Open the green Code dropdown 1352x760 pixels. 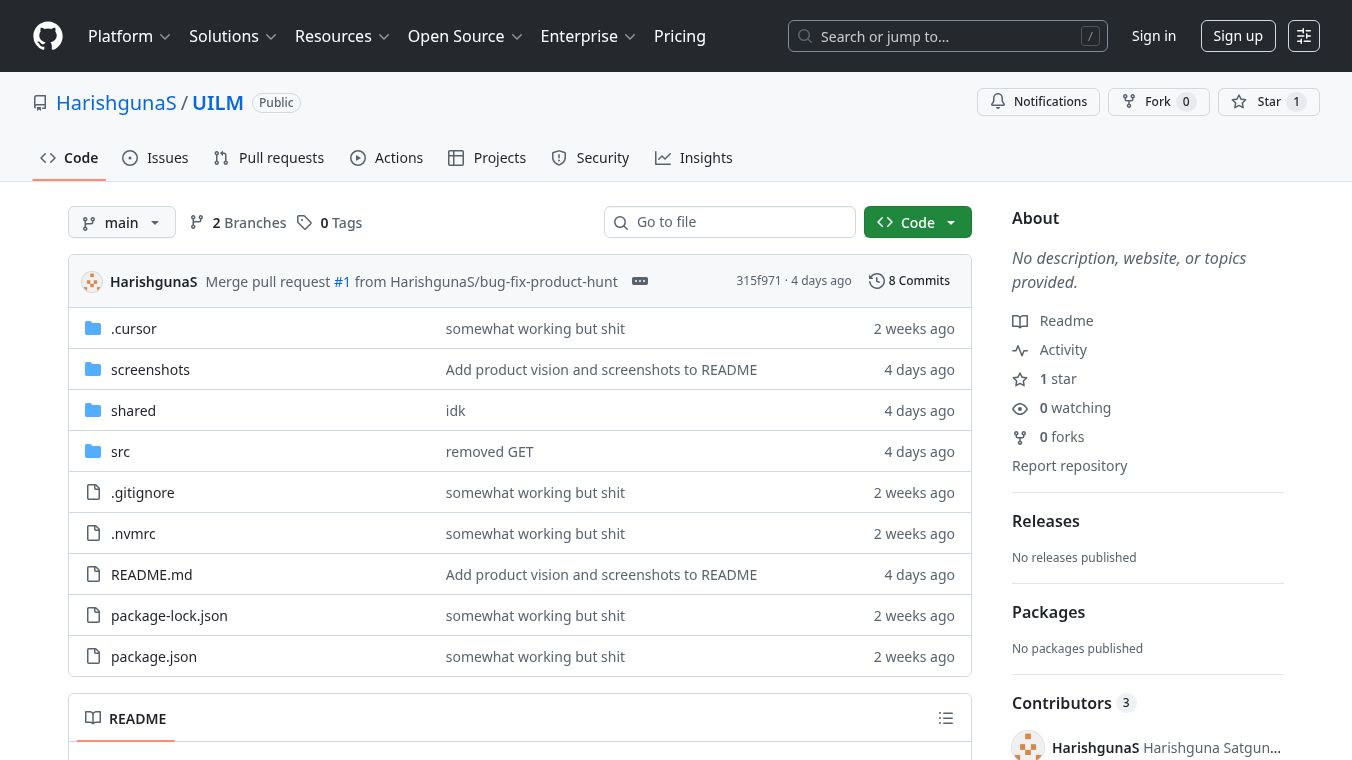[x=917, y=223]
